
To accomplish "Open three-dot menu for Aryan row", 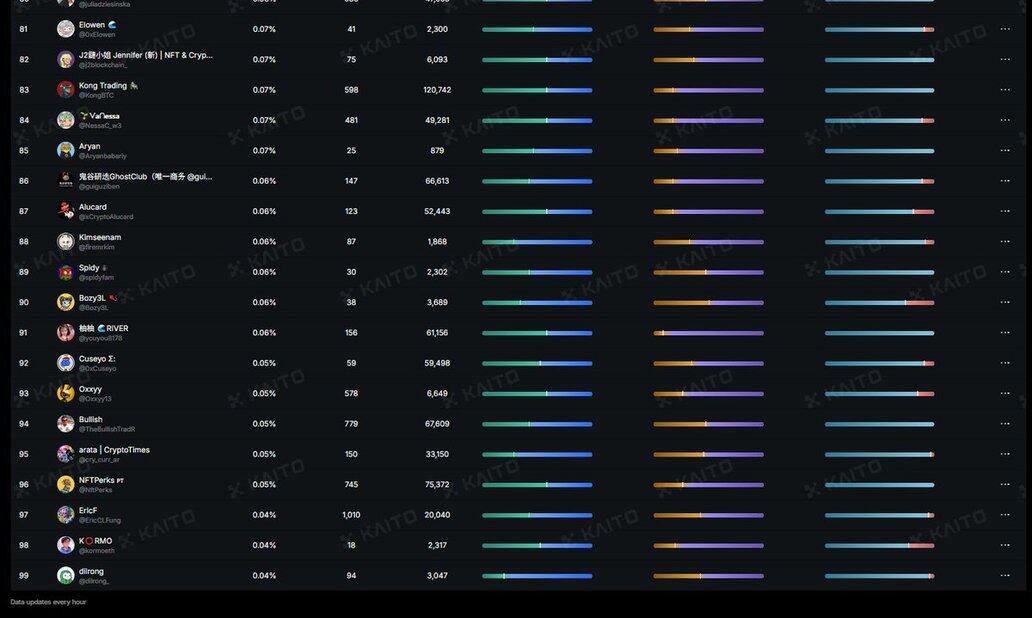I will tap(1005, 151).
